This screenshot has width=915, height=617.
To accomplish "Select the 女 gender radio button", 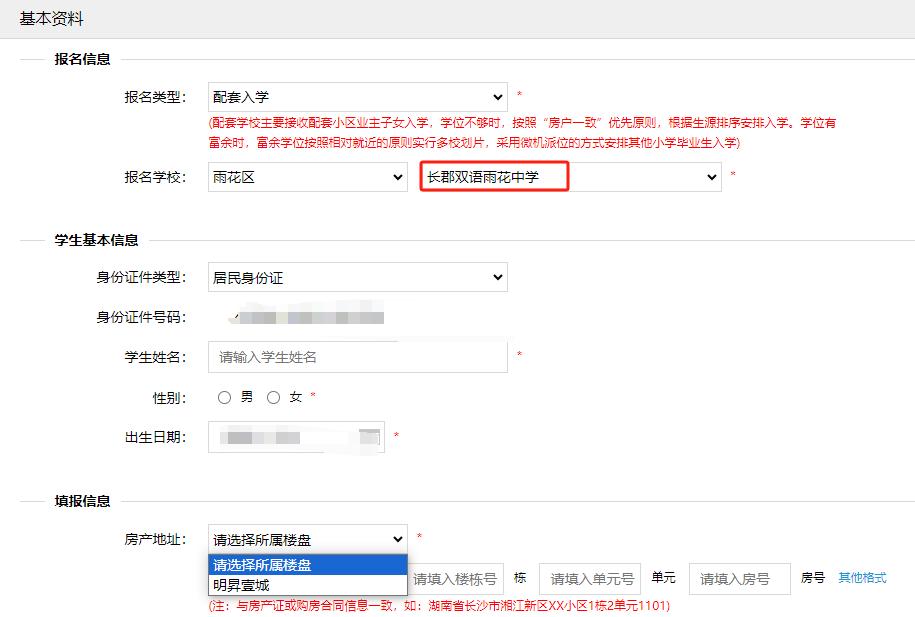I will coord(274,397).
